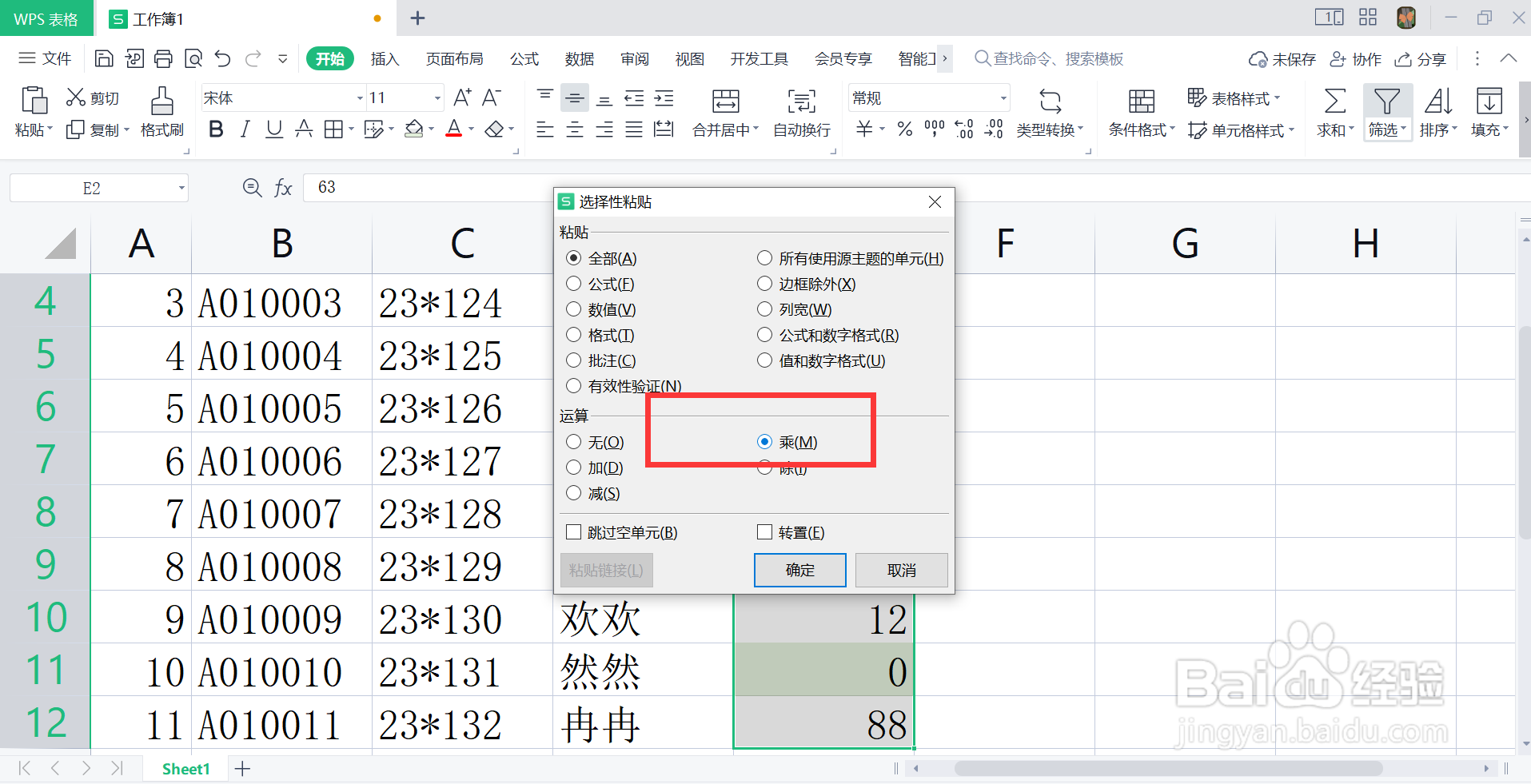Click the Save icon in quick access toolbar
The height and width of the screenshot is (784, 1531).
(x=104, y=58)
